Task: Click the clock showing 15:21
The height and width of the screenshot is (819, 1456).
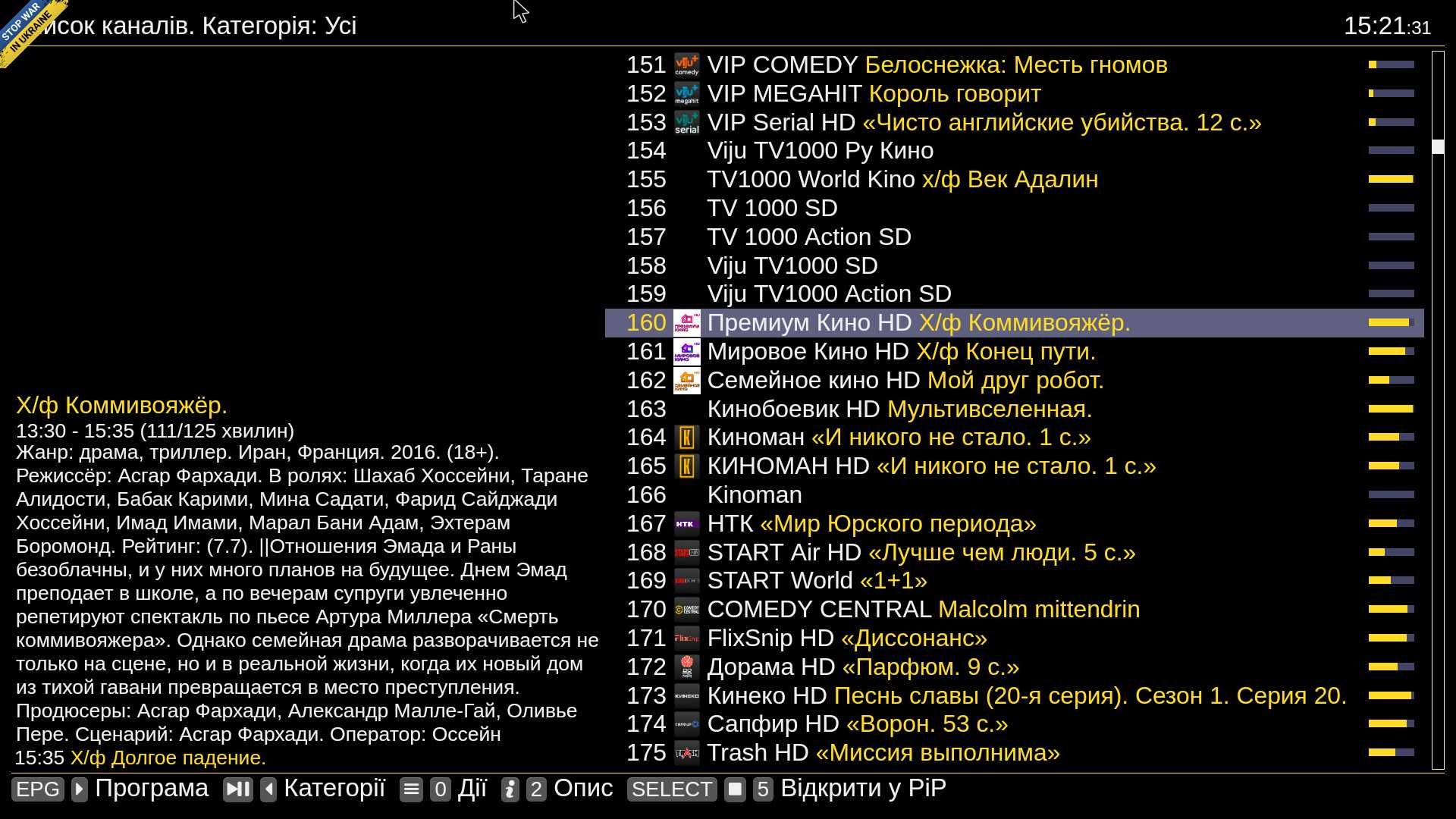Action: [x=1388, y=27]
